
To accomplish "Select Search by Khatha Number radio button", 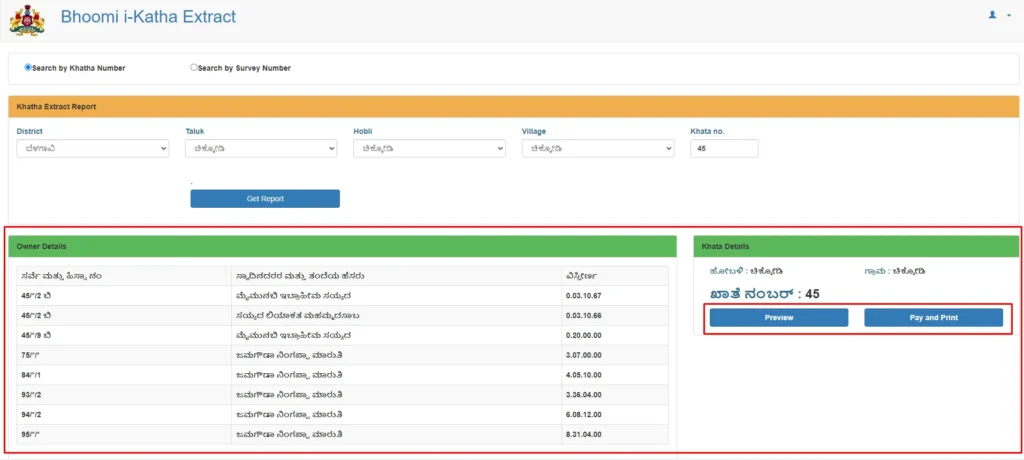I will tap(28, 67).
